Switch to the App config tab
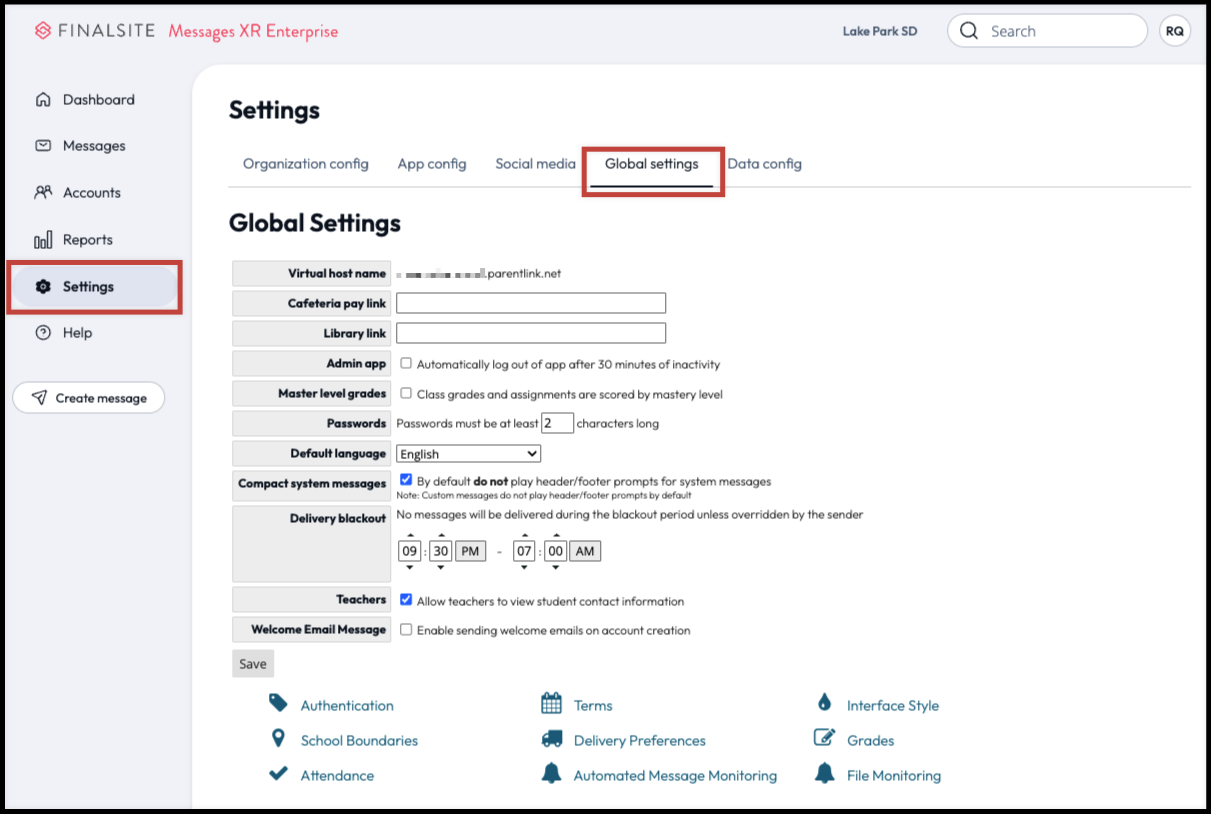Screen dimensions: 1211x814 point(432,164)
